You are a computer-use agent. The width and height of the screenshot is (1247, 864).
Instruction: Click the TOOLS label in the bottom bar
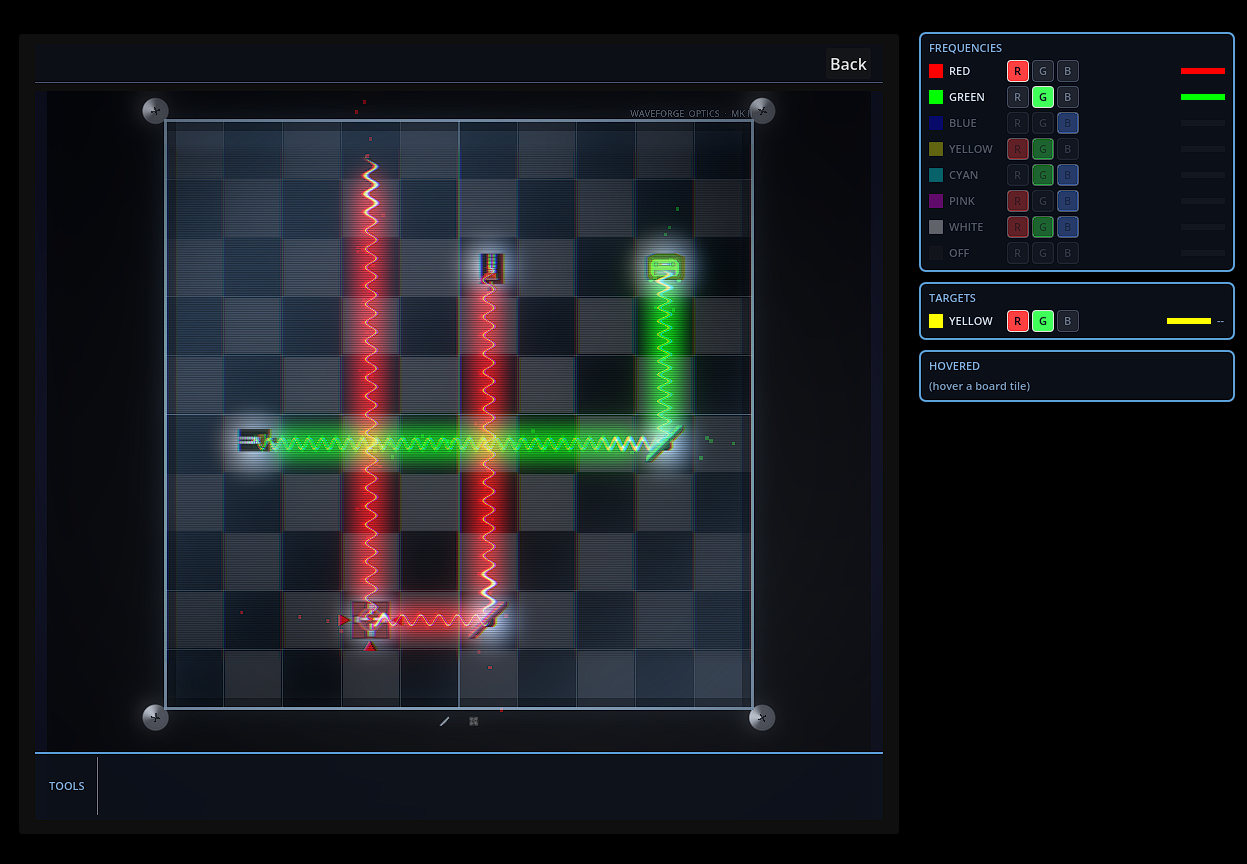[67, 786]
